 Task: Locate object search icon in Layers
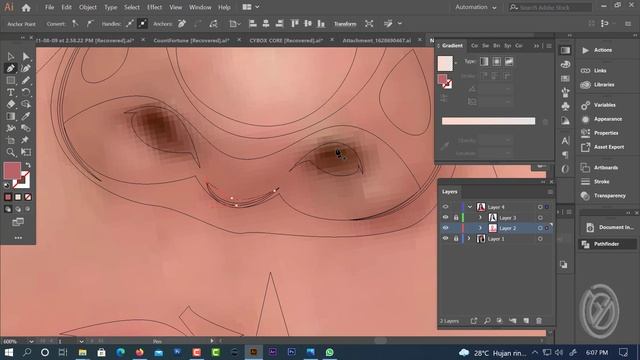487,321
